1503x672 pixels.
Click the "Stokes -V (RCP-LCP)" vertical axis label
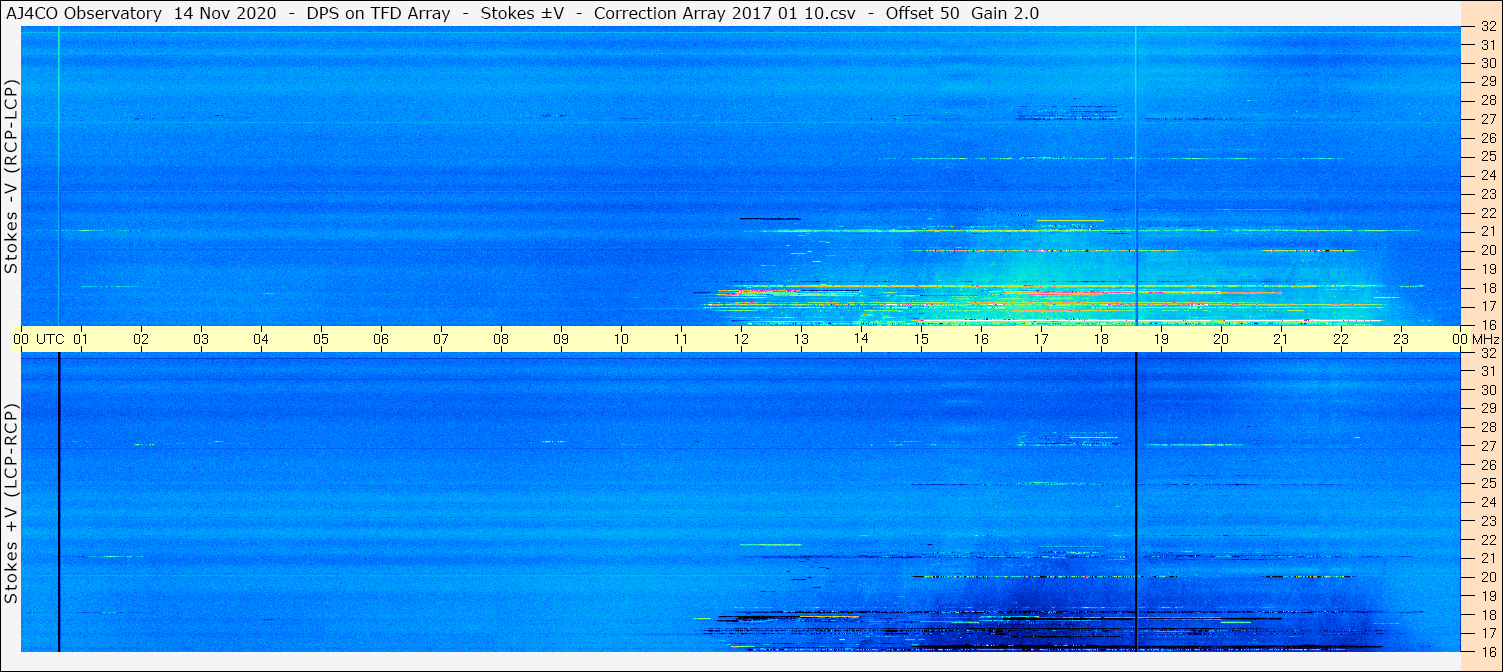coord(12,176)
